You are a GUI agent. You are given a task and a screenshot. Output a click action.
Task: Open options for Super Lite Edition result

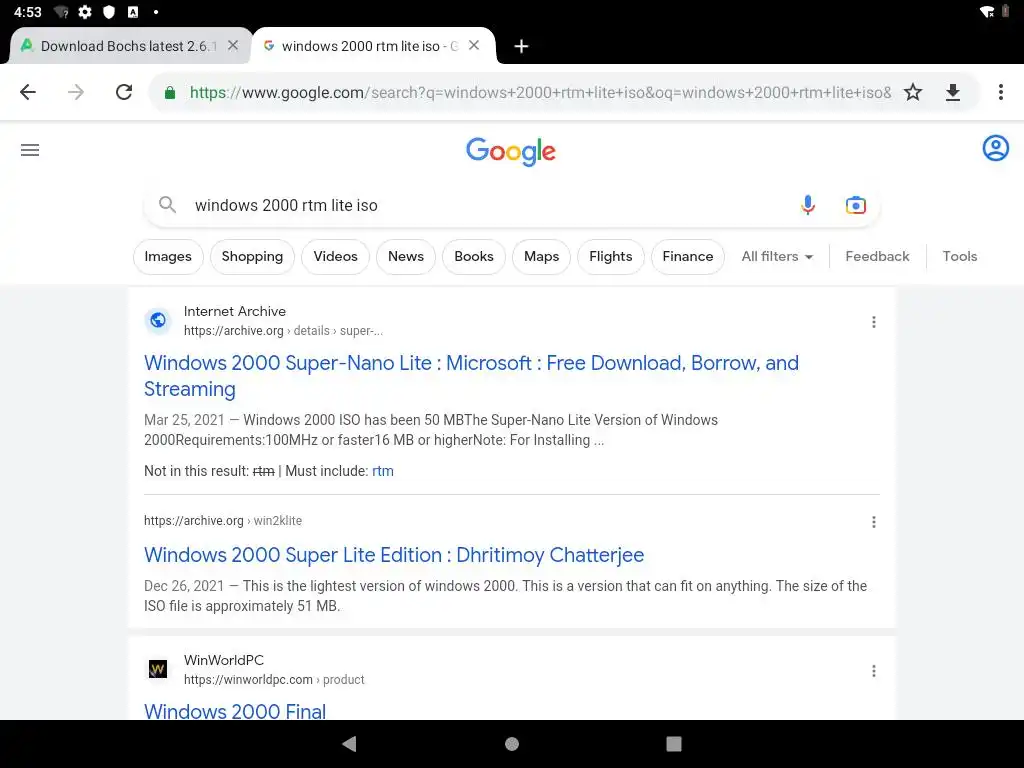[x=874, y=522]
